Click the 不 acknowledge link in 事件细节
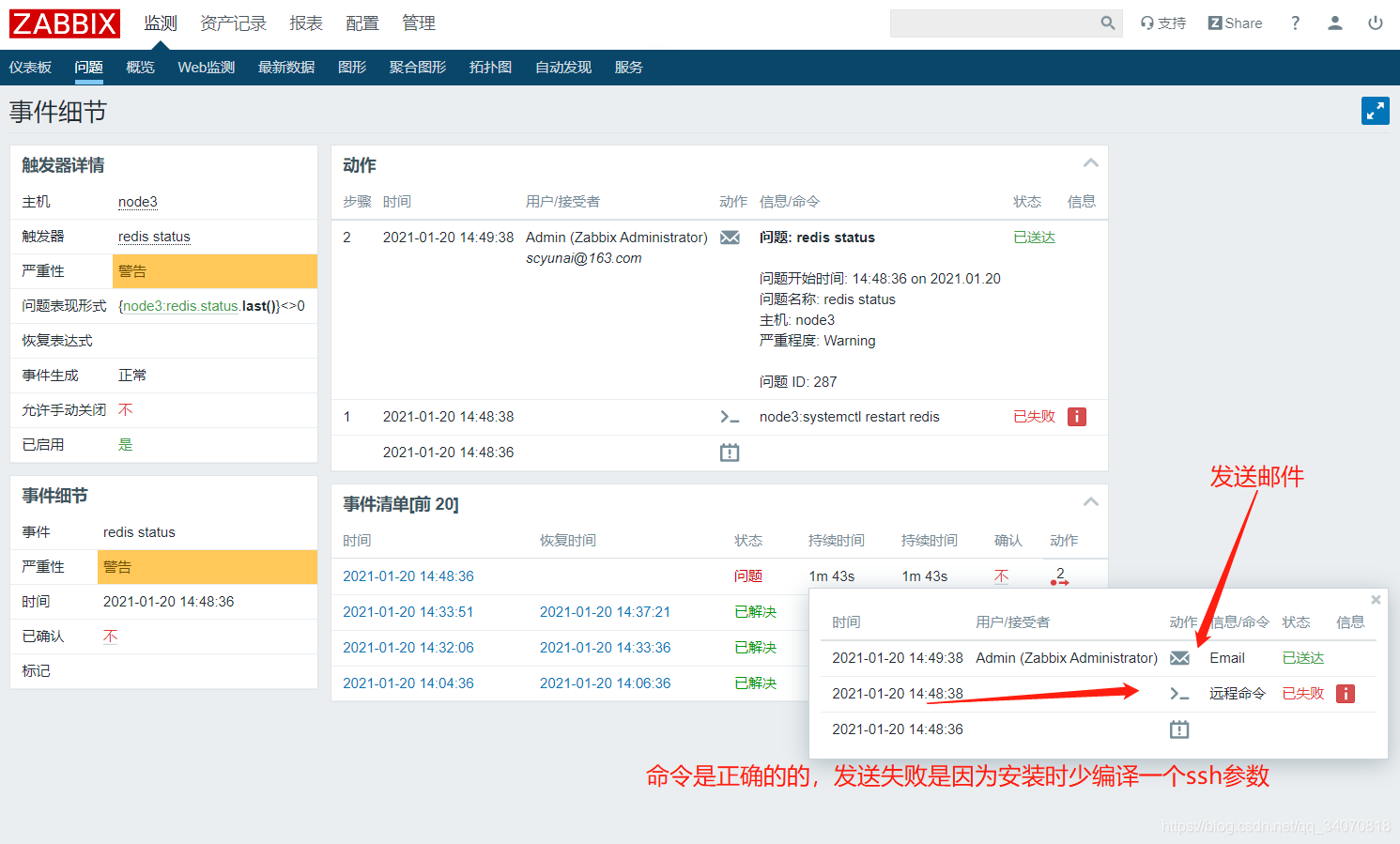This screenshot has height=844, width=1400. [x=110, y=637]
